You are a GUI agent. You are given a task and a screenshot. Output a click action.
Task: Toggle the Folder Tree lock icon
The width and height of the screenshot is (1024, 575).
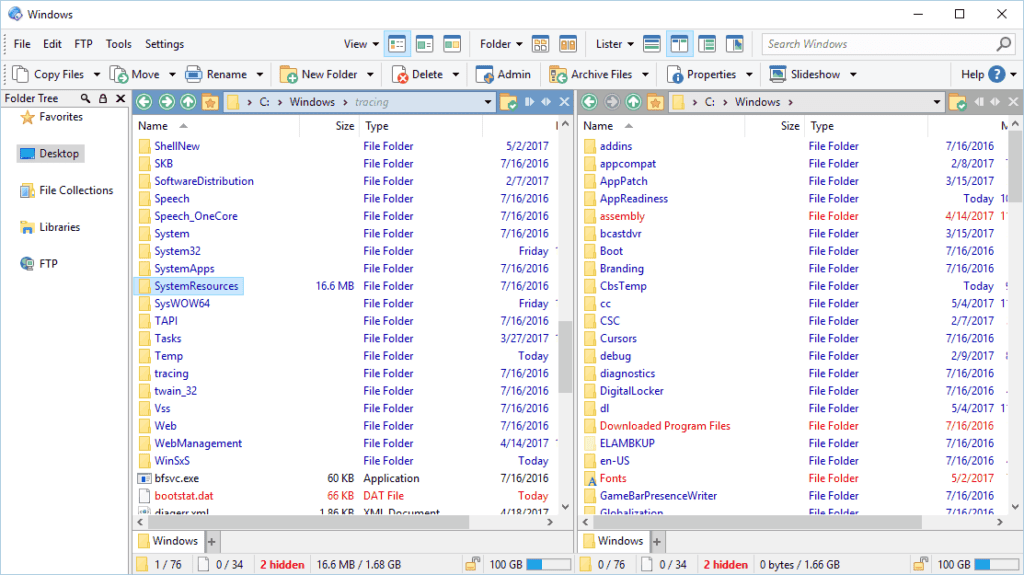click(x=102, y=98)
